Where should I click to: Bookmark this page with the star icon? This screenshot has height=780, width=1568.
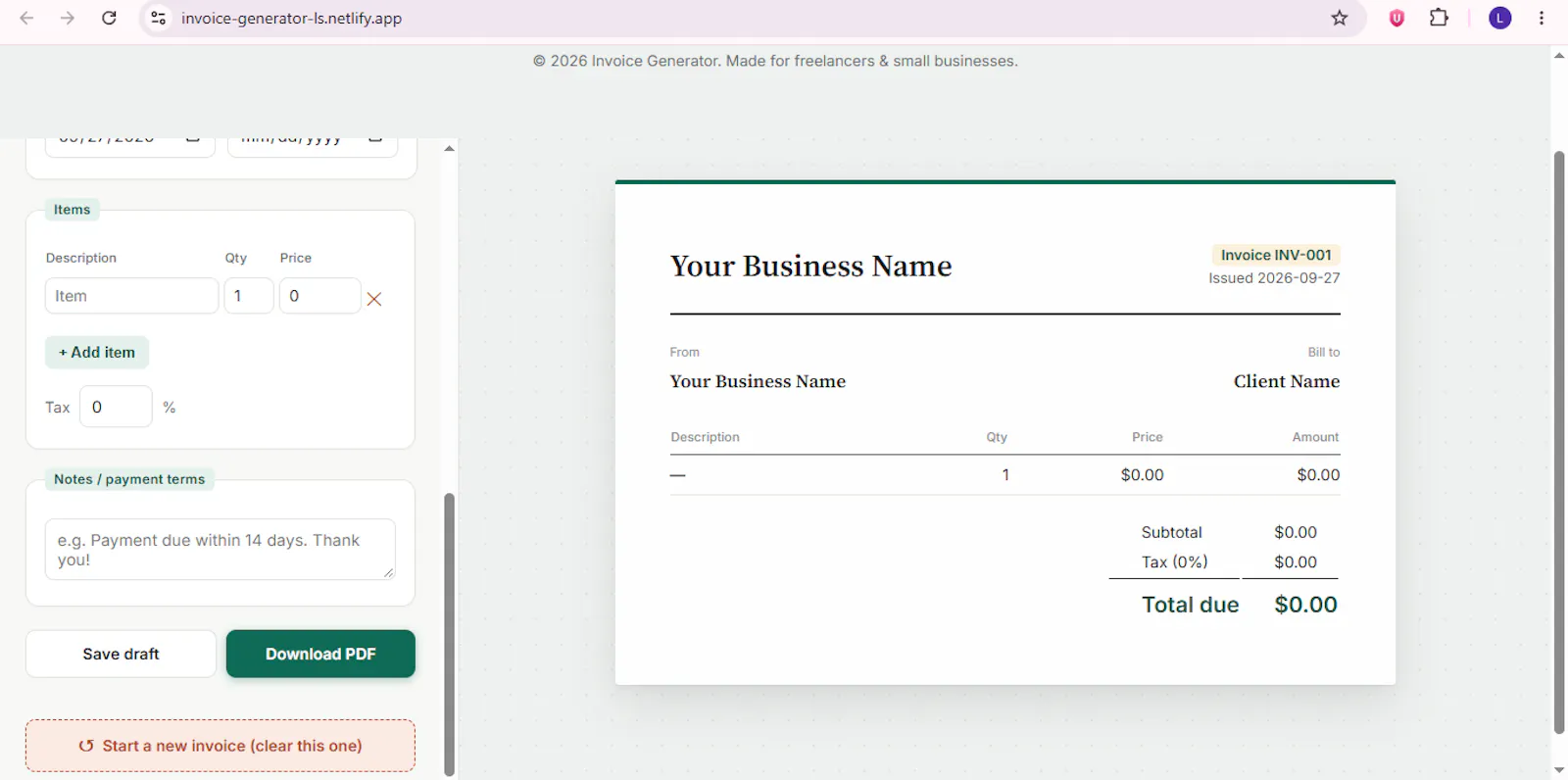[x=1340, y=18]
